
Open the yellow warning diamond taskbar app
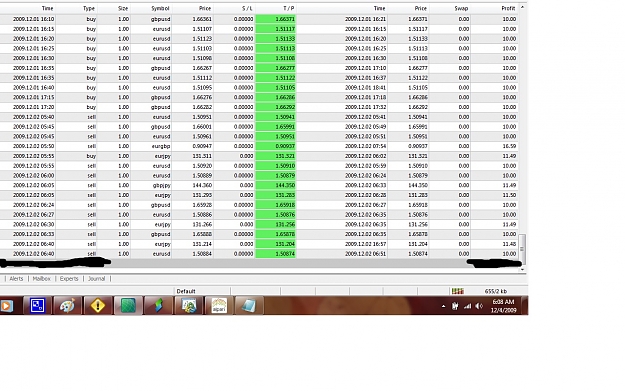(98, 306)
